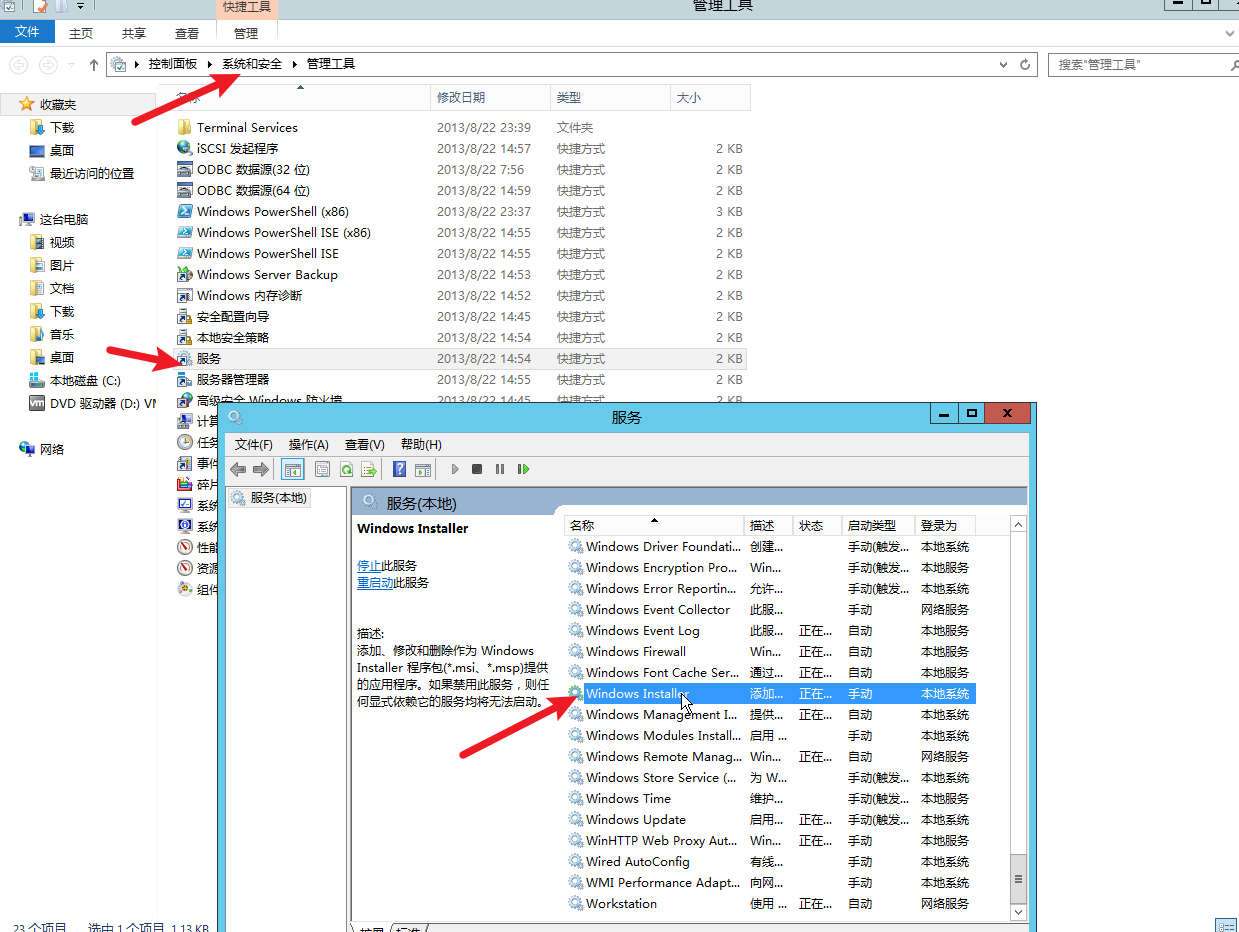Sort services by 启动类型 column header

pyautogui.click(x=879, y=525)
